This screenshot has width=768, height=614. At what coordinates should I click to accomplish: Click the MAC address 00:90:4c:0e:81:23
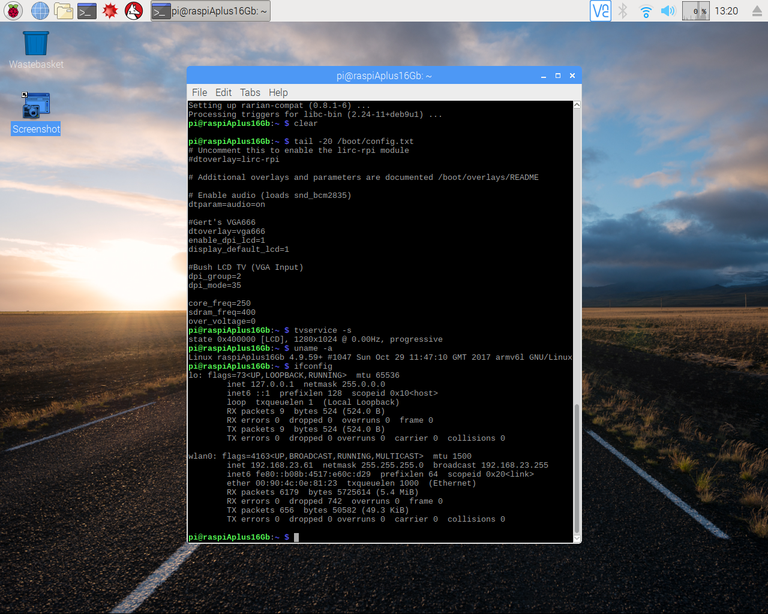(x=294, y=483)
